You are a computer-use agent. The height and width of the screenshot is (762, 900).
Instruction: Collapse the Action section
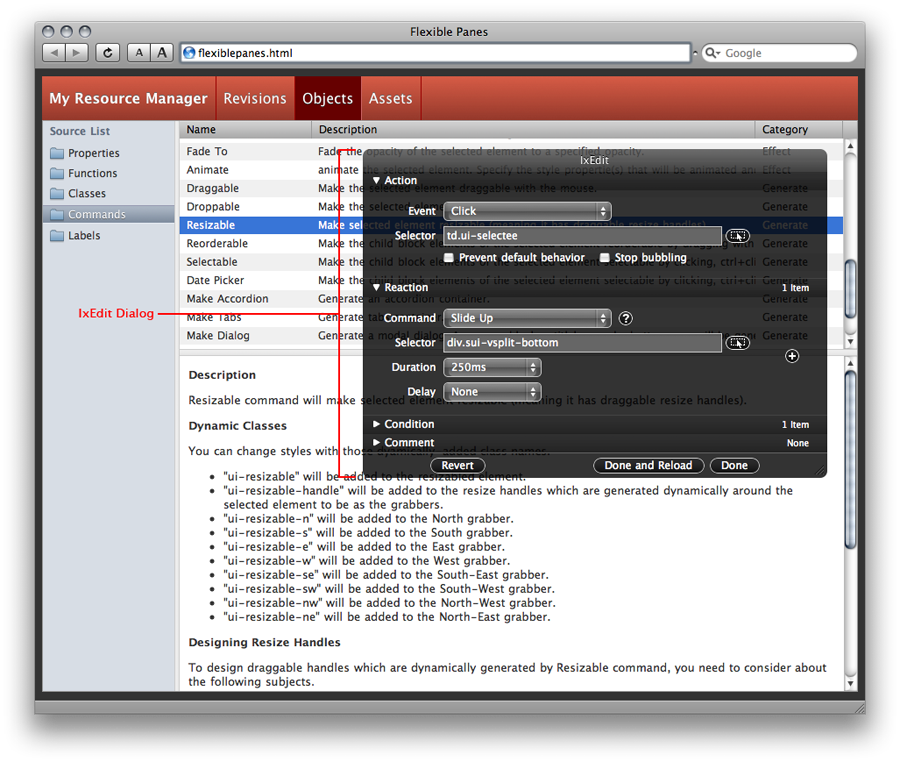[377, 181]
